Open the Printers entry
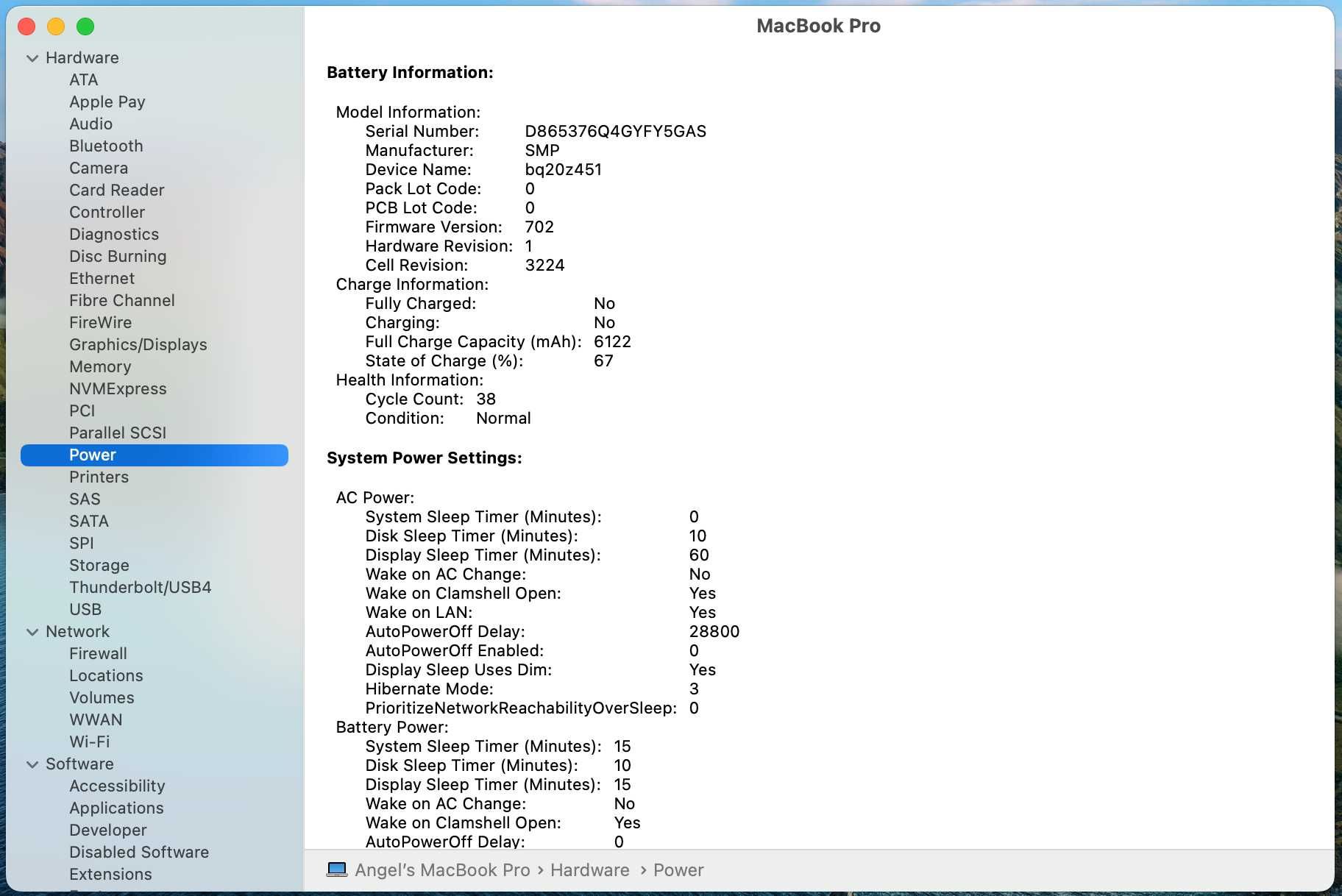Screen dimensions: 1342x896 tap(99, 477)
